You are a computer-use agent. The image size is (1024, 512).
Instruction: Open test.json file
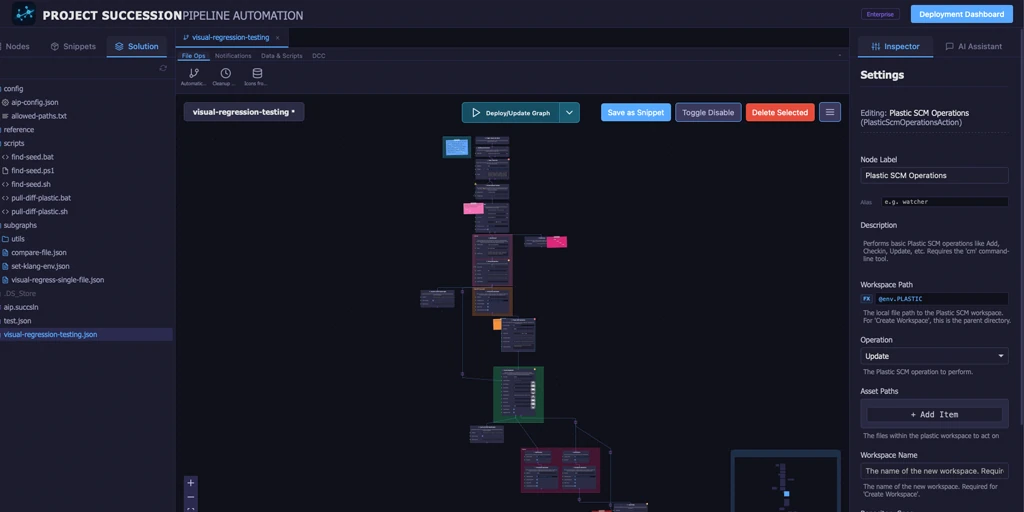(18, 321)
